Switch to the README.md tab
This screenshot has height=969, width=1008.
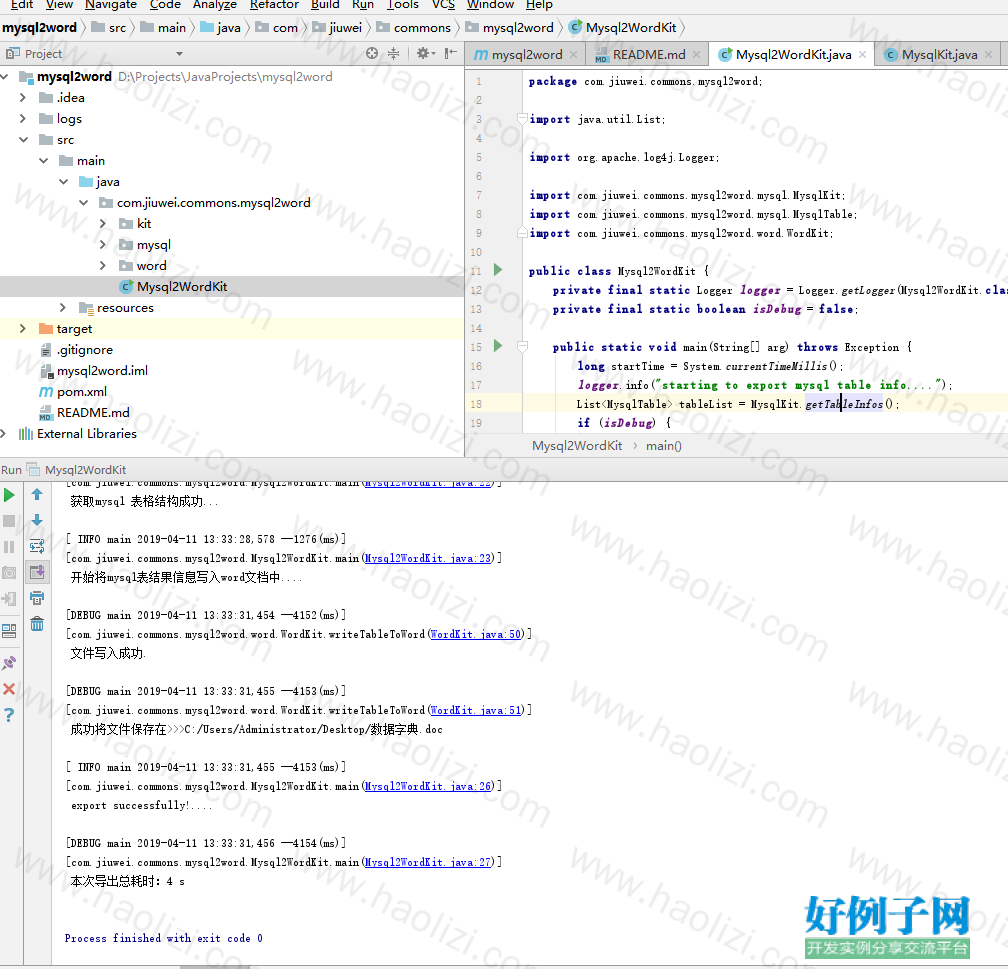tap(648, 55)
